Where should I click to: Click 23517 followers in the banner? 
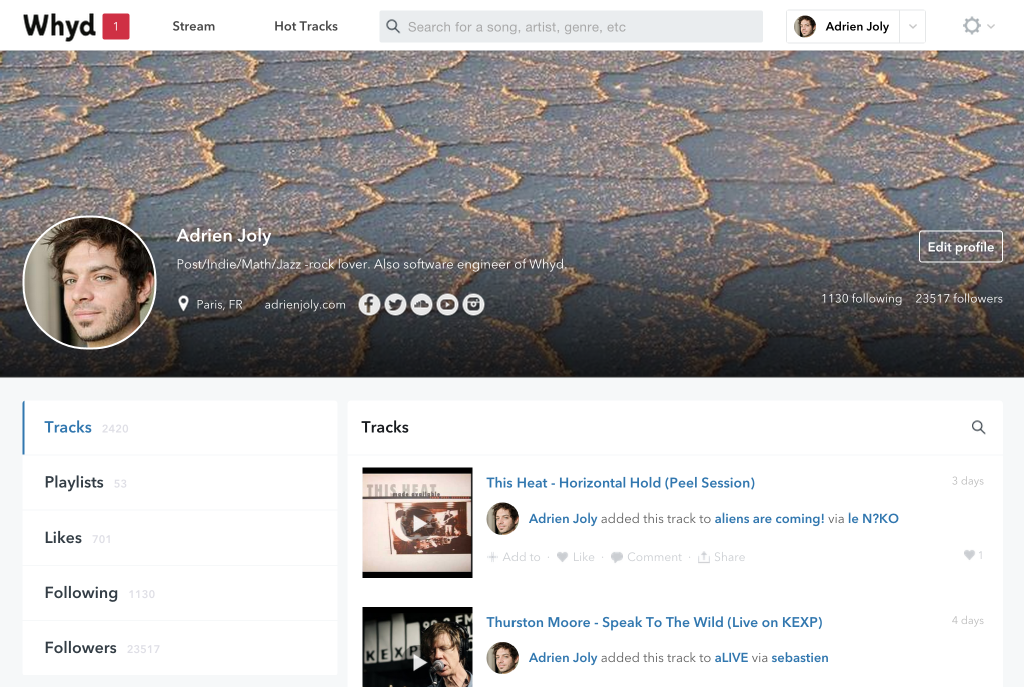[x=959, y=298]
